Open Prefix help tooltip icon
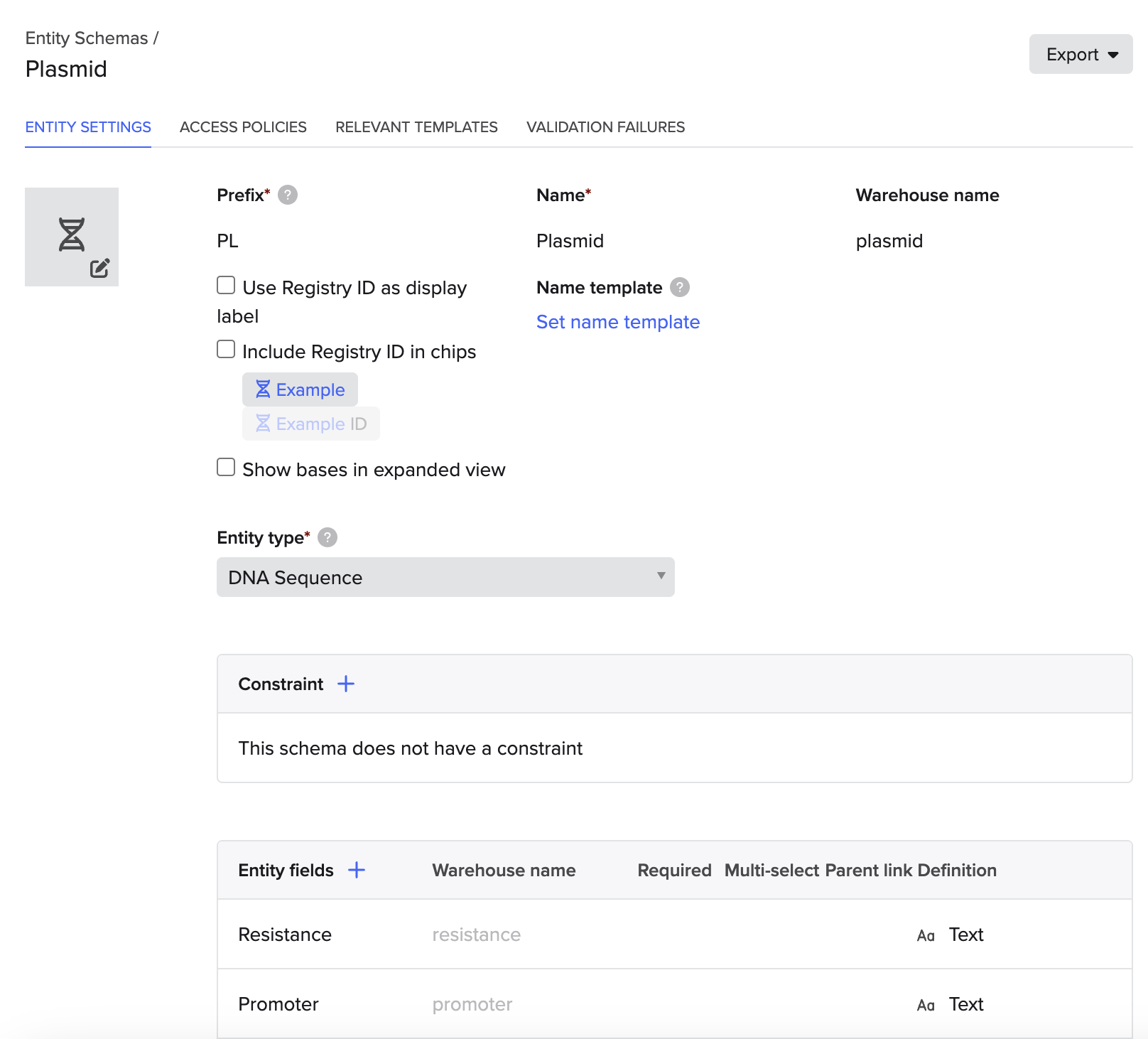1148x1039 pixels. [288, 195]
